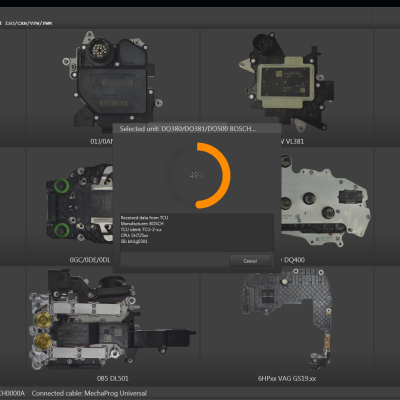This screenshot has width=400, height=400.
Task: Select the 6HPxx VAG GS19.xx unit image
Action: pos(287,320)
